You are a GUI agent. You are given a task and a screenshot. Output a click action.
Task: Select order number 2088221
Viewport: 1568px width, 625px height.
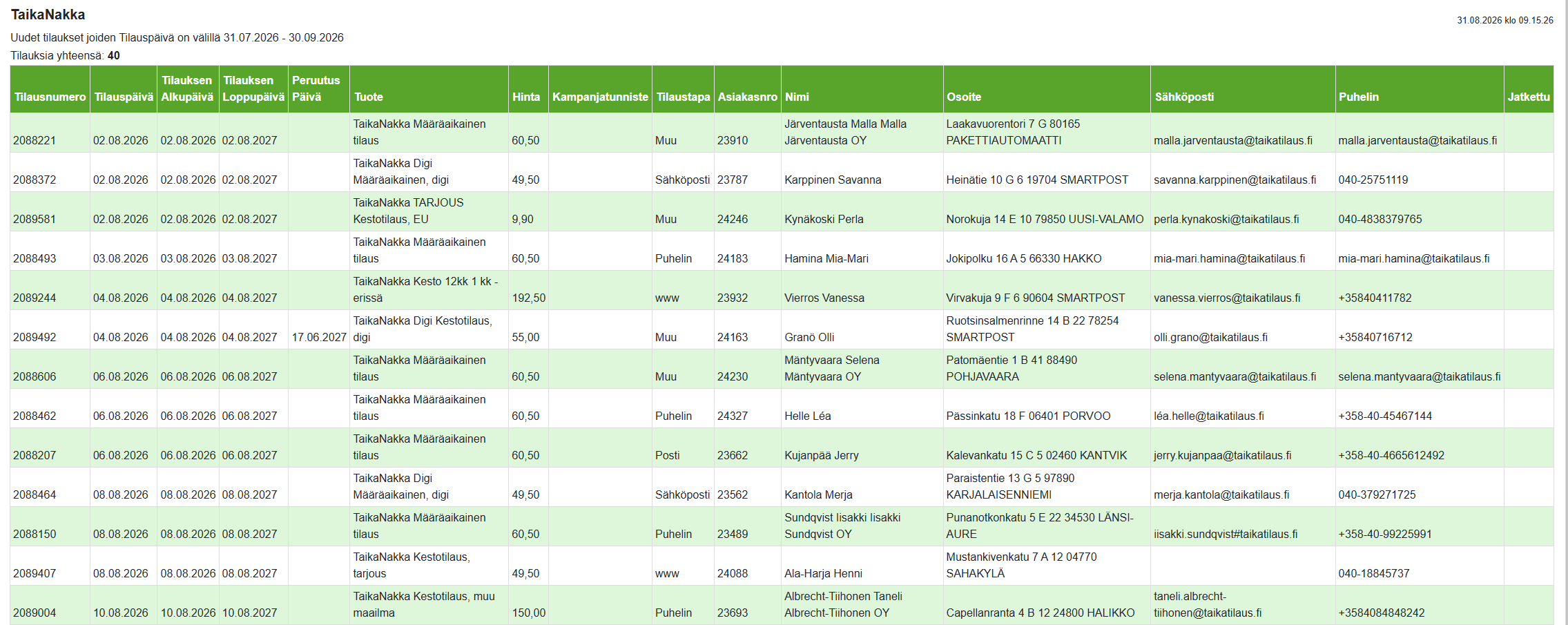35,140
